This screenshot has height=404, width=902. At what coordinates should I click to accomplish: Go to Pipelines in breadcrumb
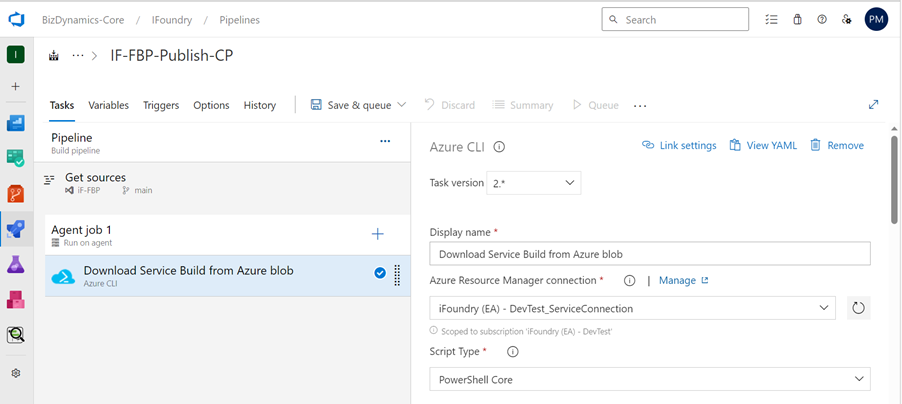(239, 20)
